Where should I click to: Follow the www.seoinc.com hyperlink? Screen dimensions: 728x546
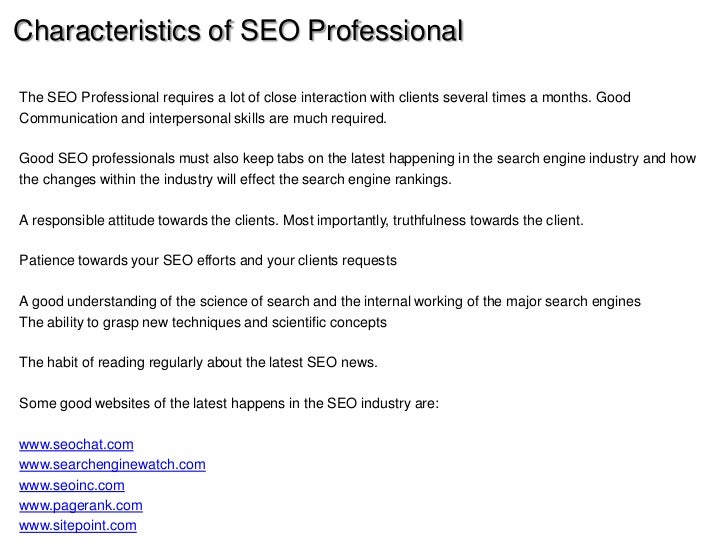72,485
